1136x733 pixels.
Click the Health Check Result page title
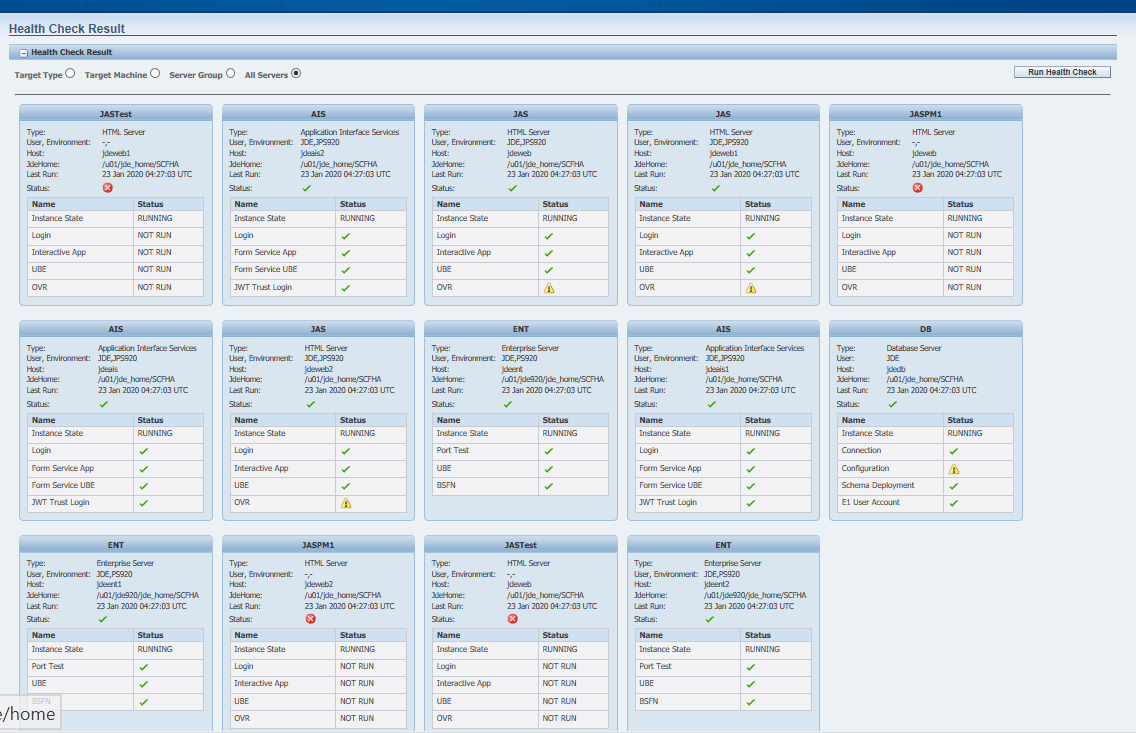67,29
